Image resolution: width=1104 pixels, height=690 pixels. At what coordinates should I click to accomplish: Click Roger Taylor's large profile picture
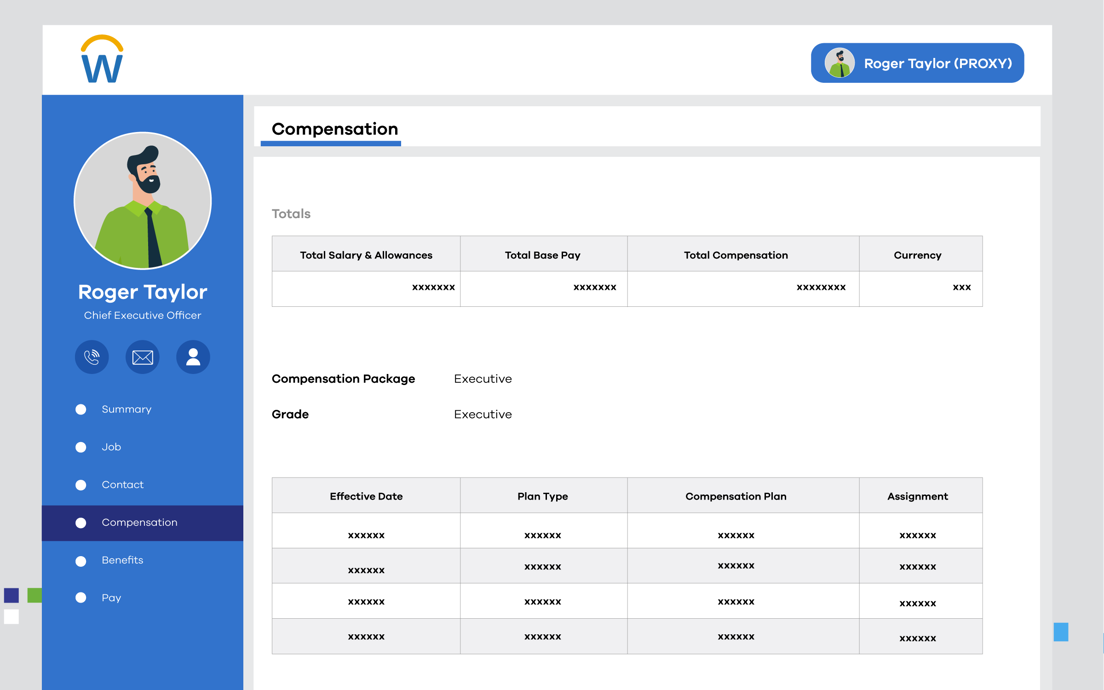143,201
